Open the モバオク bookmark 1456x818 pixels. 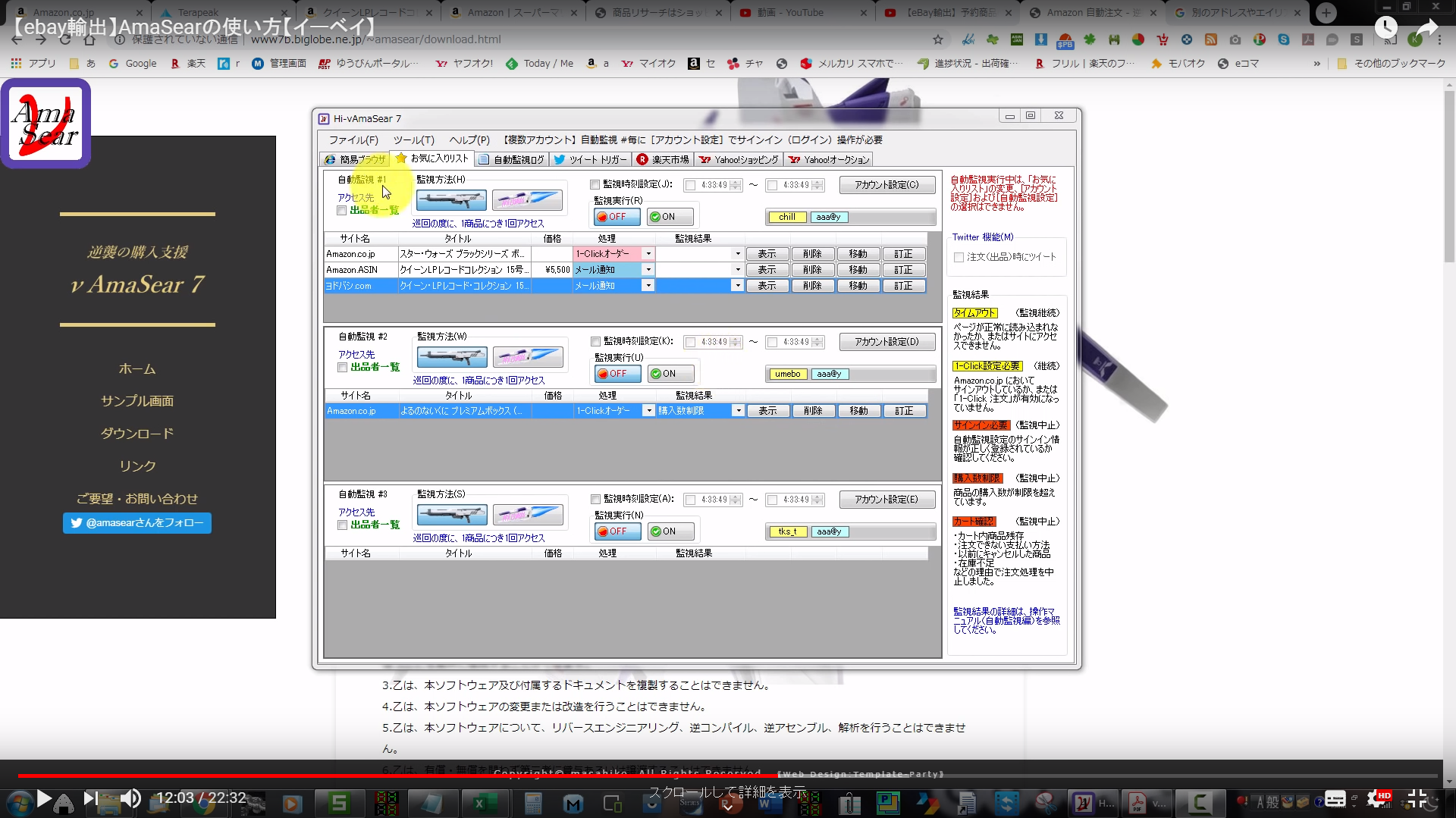[1178, 64]
